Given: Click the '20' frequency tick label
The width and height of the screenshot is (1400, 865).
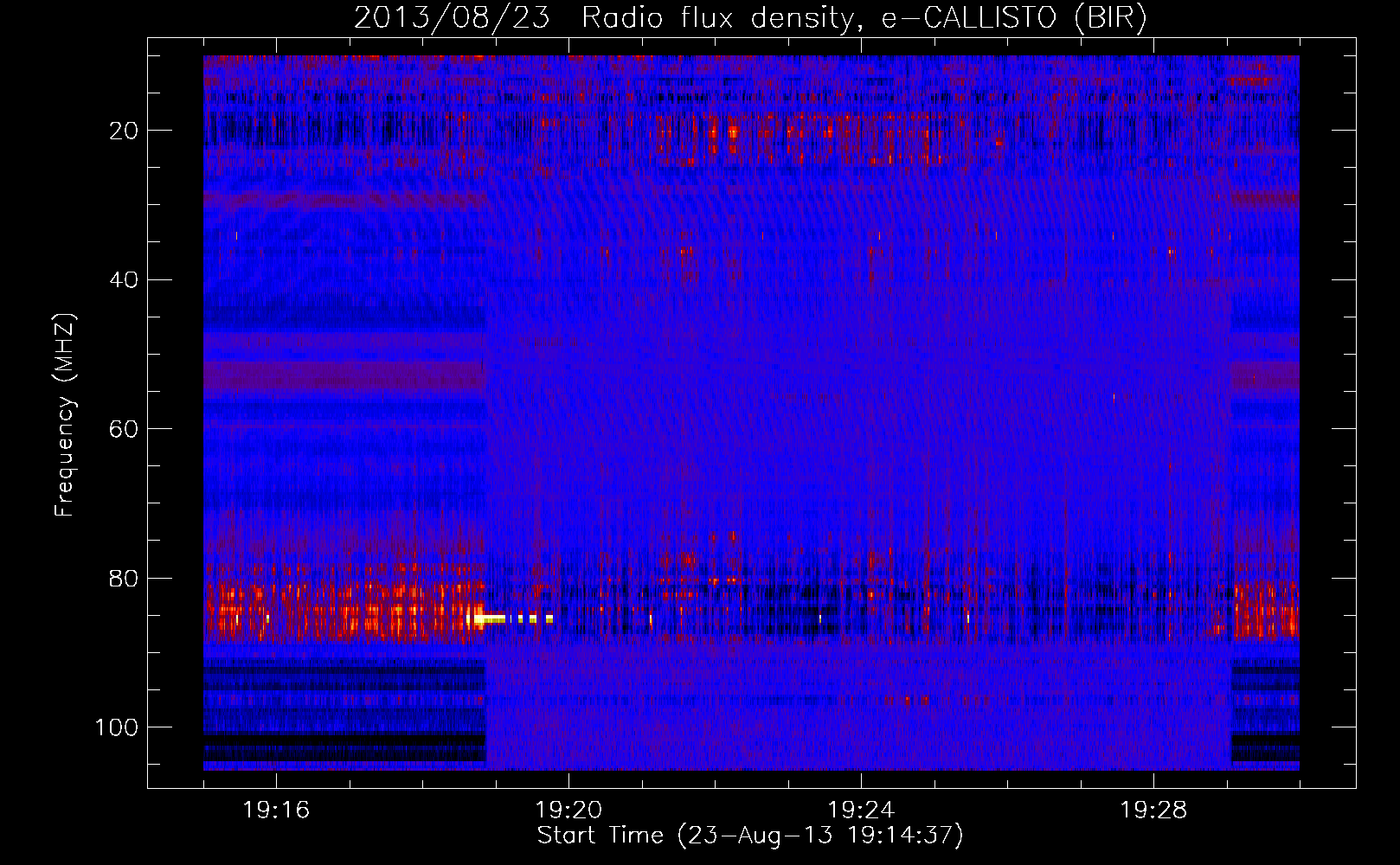Looking at the screenshot, I should tap(124, 131).
